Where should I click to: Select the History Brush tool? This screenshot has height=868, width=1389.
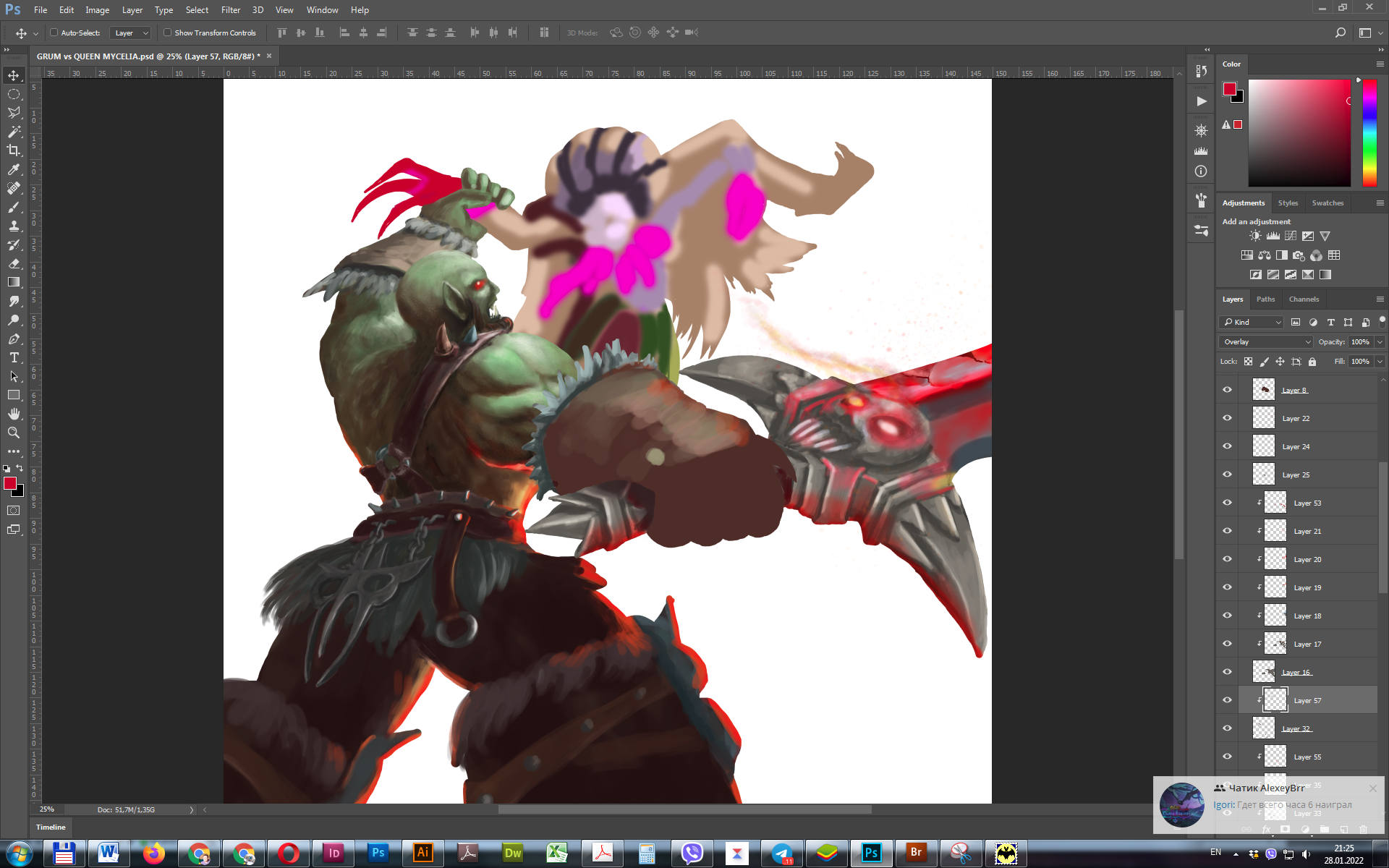(x=14, y=244)
